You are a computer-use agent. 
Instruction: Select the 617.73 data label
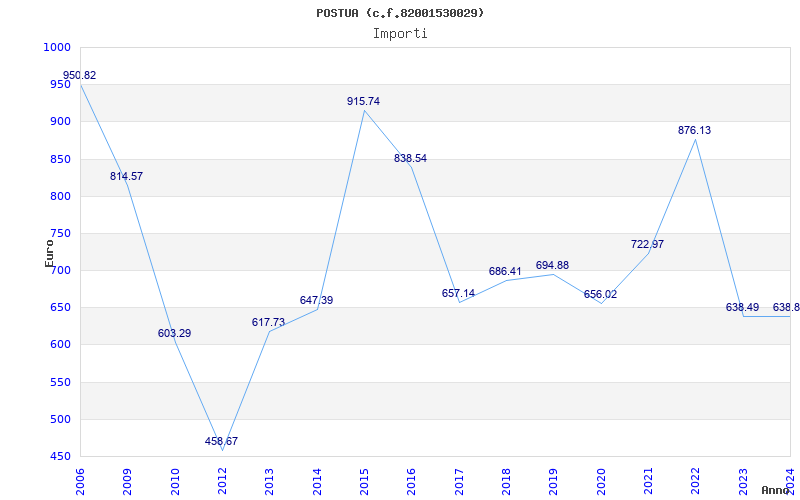tap(268, 322)
